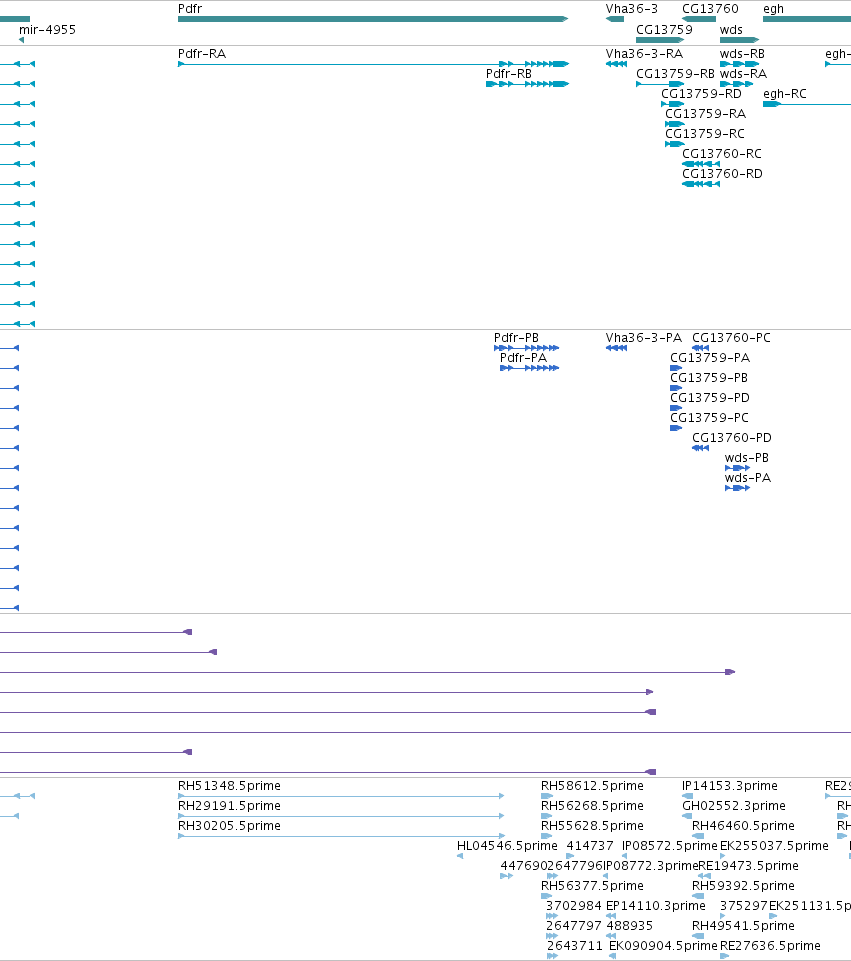Click the CG13760-RC transcript label
This screenshot has height=961, width=851.
click(722, 154)
